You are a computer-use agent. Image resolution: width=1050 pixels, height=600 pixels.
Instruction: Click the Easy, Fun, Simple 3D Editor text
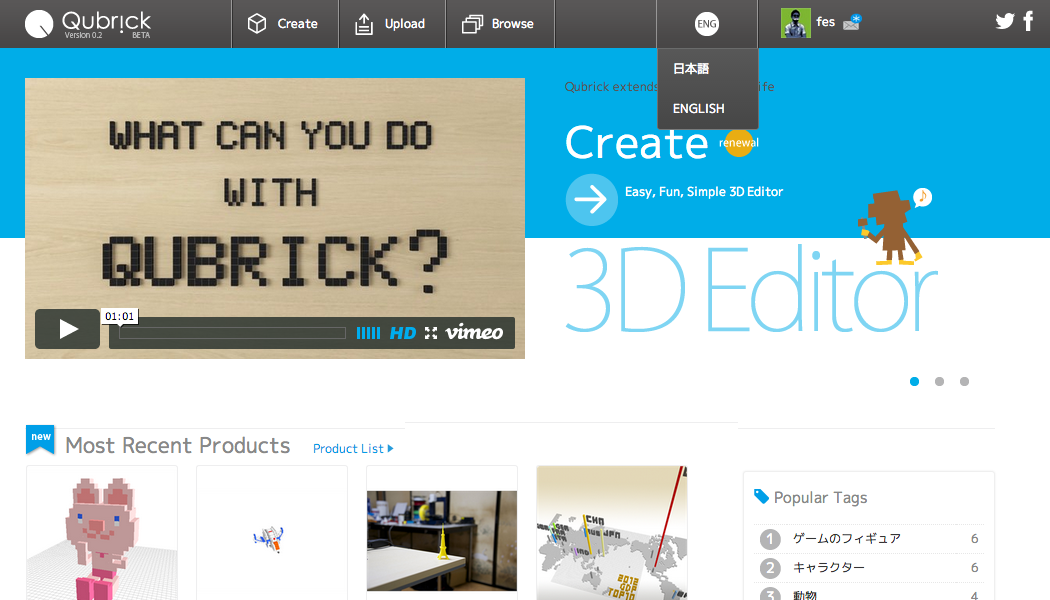coord(704,192)
